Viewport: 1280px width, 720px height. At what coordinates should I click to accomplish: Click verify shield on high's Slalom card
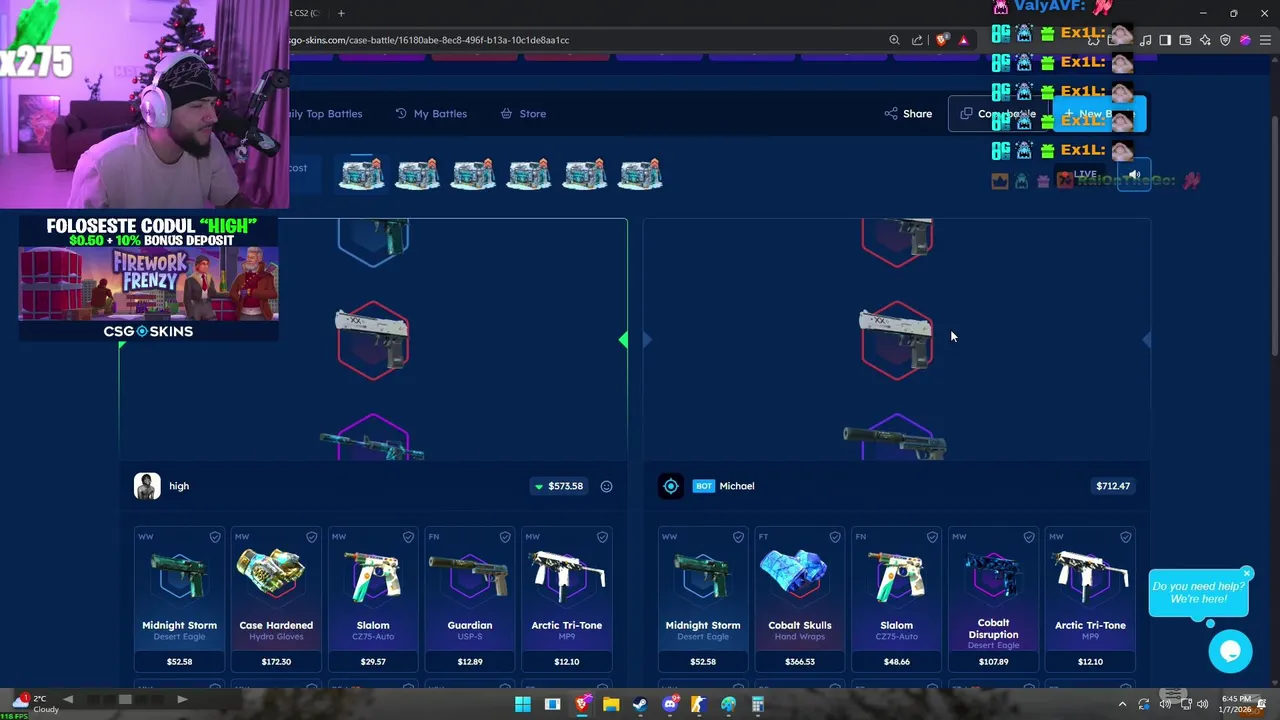(x=408, y=537)
